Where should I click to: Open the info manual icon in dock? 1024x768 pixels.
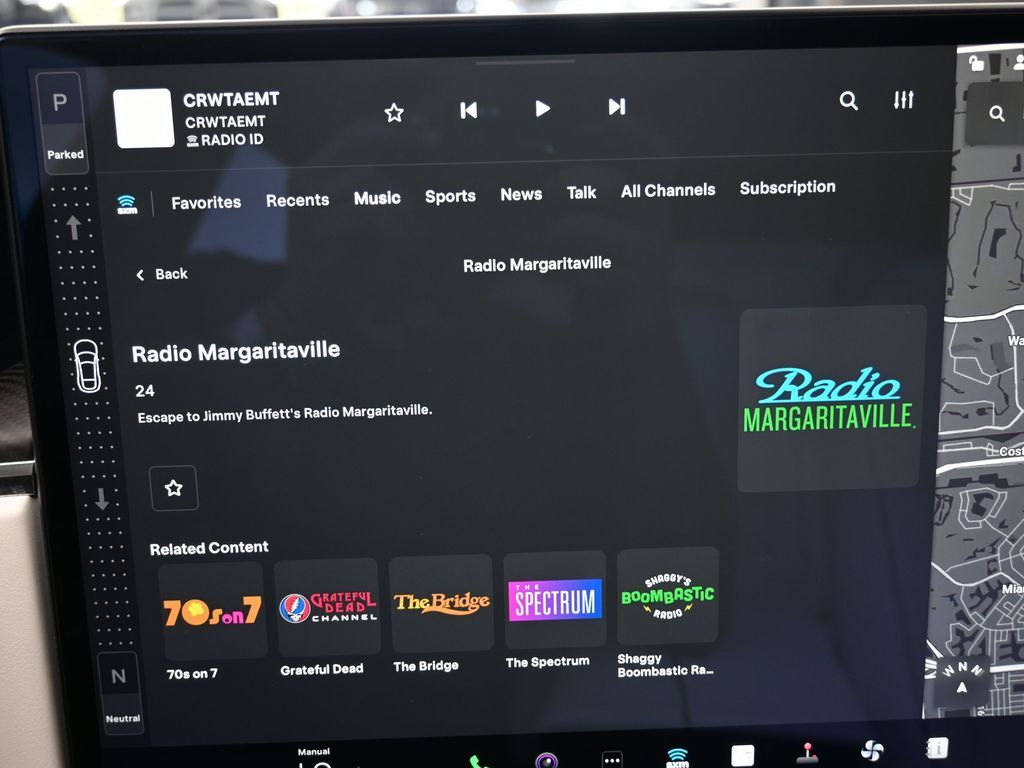click(x=937, y=748)
